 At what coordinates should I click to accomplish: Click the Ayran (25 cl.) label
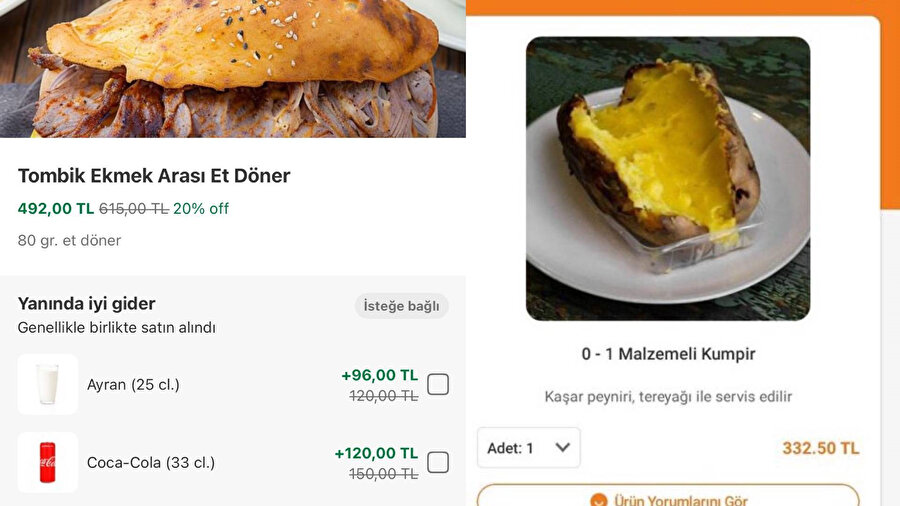(133, 385)
